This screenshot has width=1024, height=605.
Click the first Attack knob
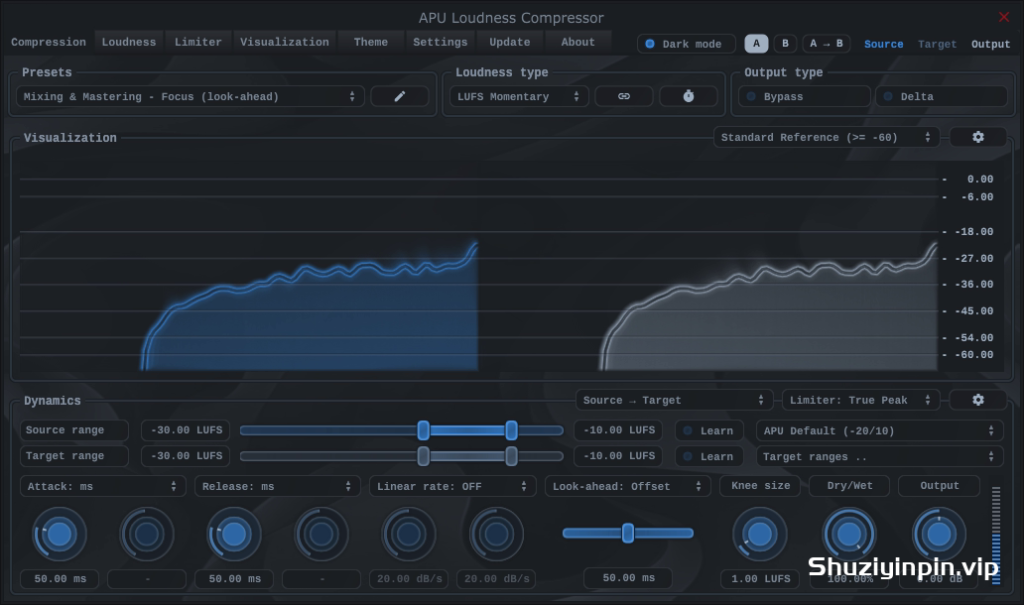click(x=59, y=534)
